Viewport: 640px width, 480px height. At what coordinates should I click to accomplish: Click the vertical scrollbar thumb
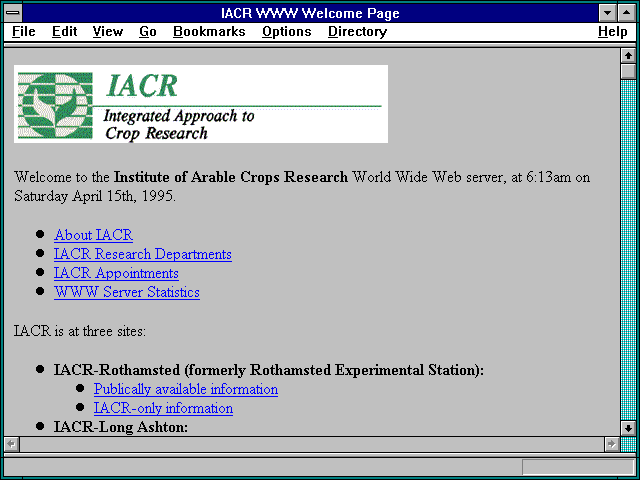[x=628, y=71]
